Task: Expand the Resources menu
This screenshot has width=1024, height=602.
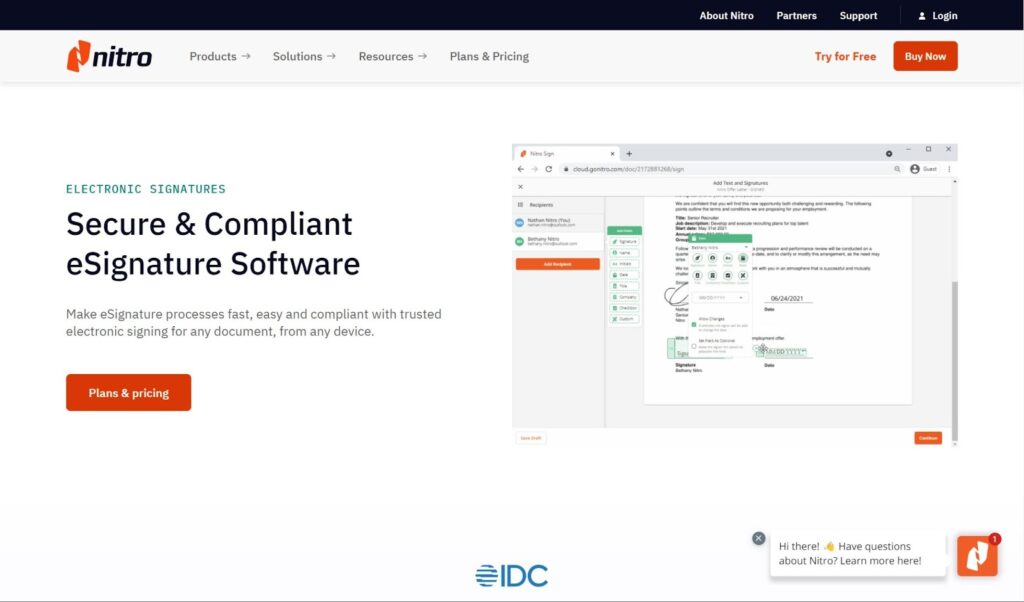Action: tap(392, 56)
